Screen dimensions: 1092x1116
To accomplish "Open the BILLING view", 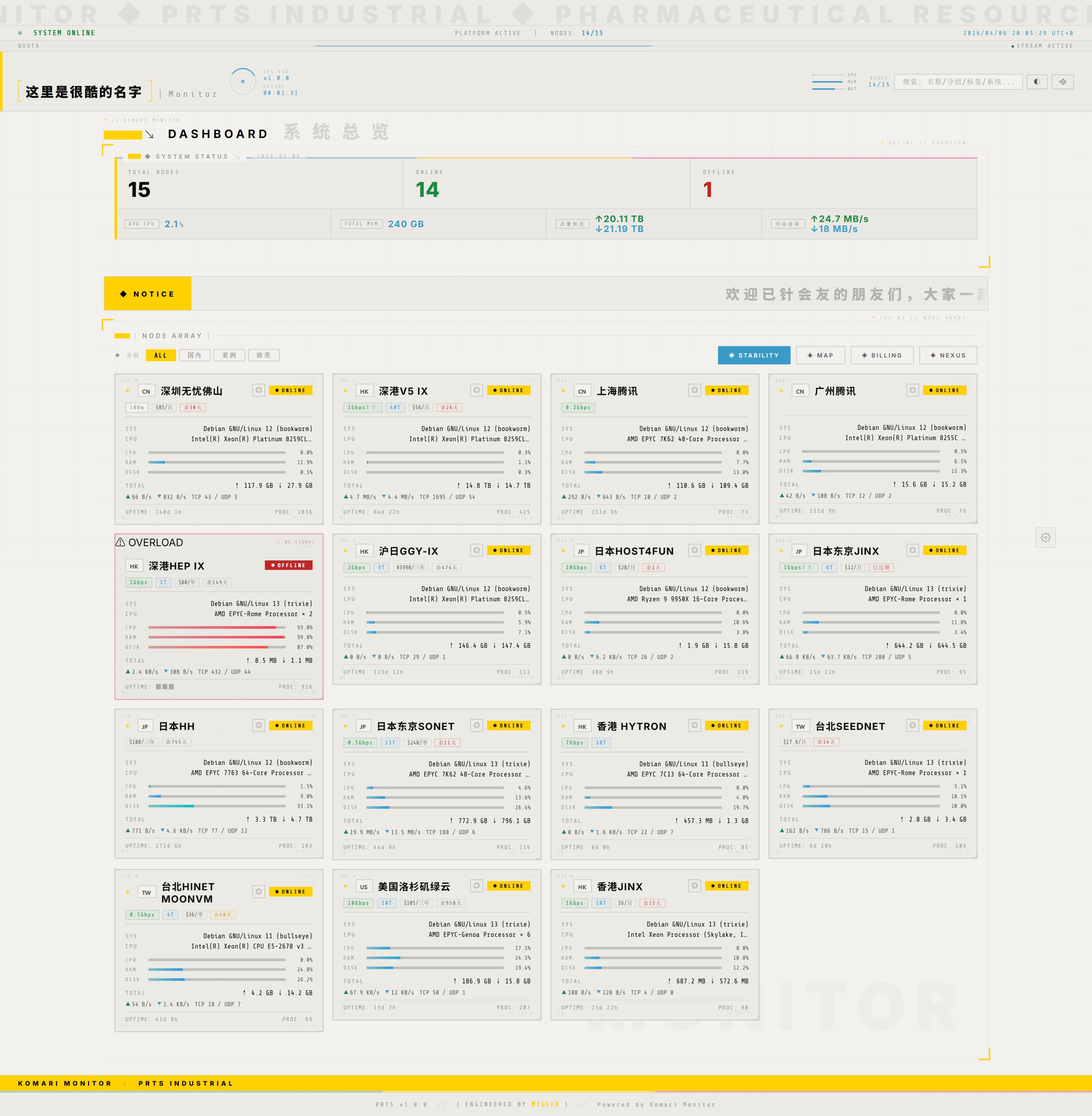I will point(882,355).
